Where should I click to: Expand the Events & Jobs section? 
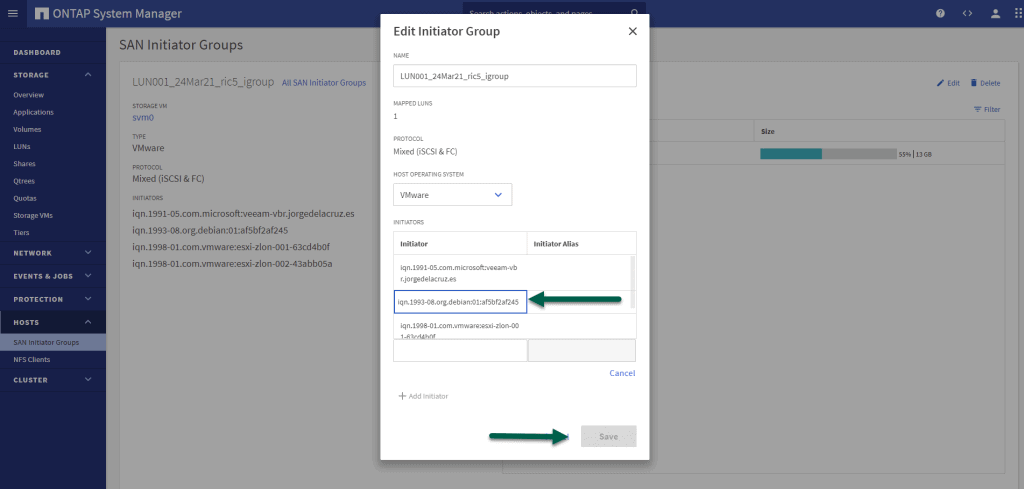(x=88, y=276)
